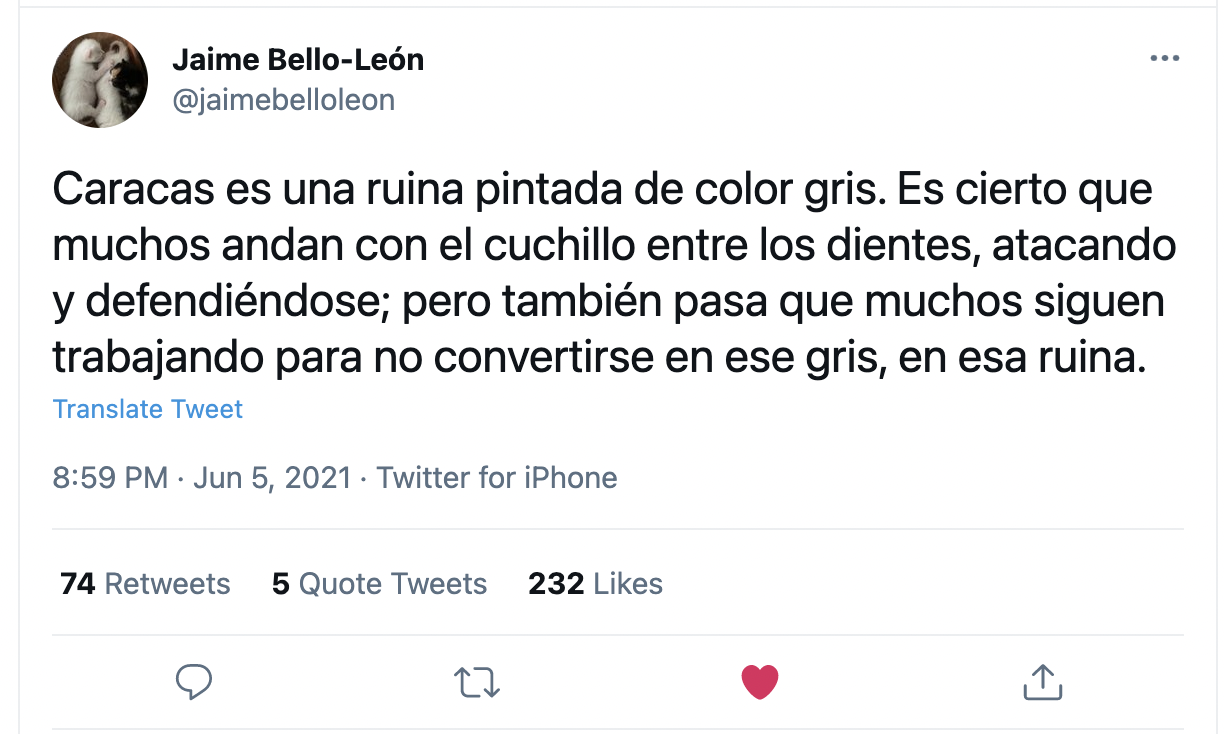View the 5 Quote Tweets list

[x=380, y=584]
